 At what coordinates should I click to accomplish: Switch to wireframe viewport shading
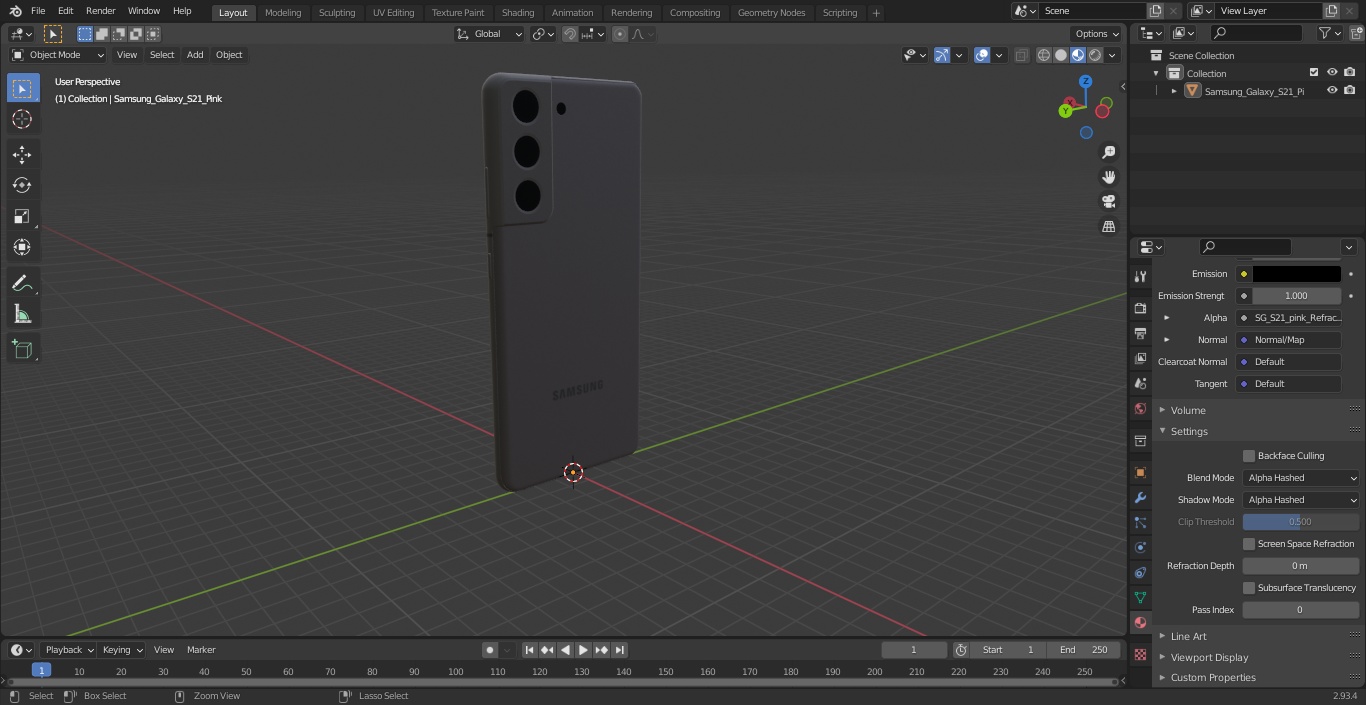1044,55
